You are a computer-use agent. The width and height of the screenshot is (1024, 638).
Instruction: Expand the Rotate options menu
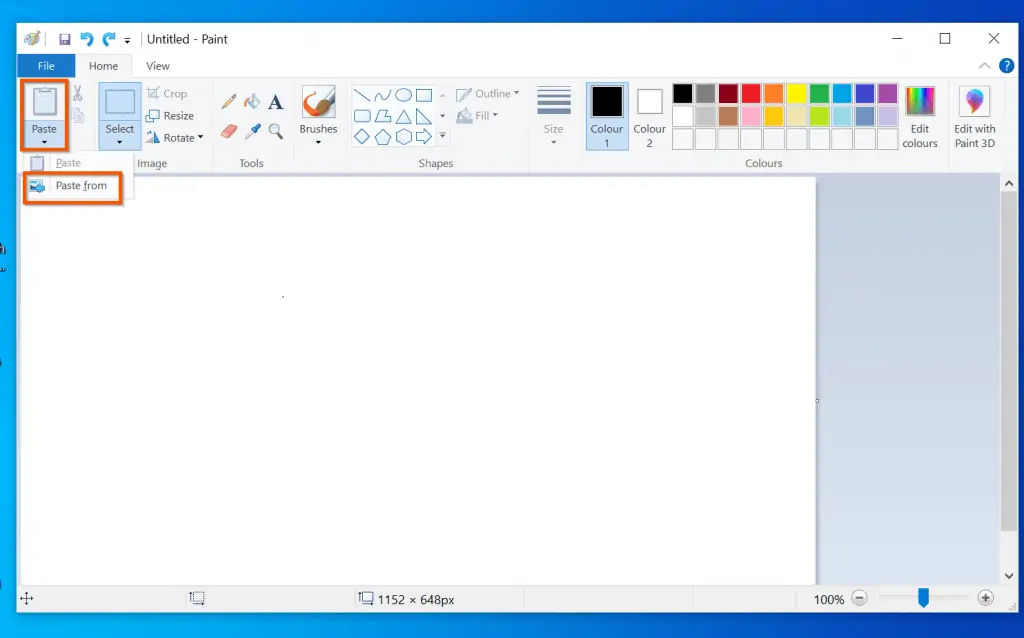pyautogui.click(x=176, y=137)
